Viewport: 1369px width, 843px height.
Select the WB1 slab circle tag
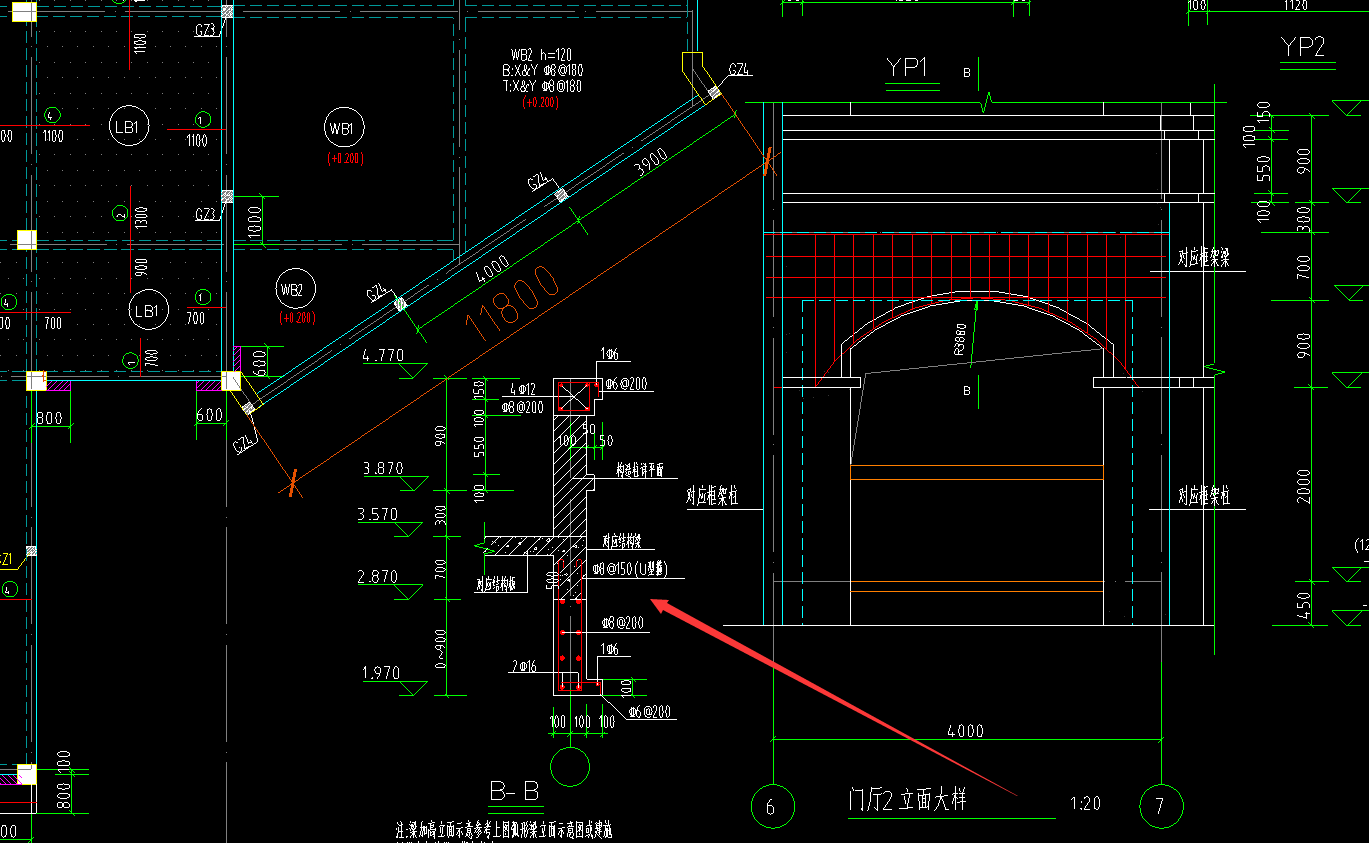tap(343, 128)
